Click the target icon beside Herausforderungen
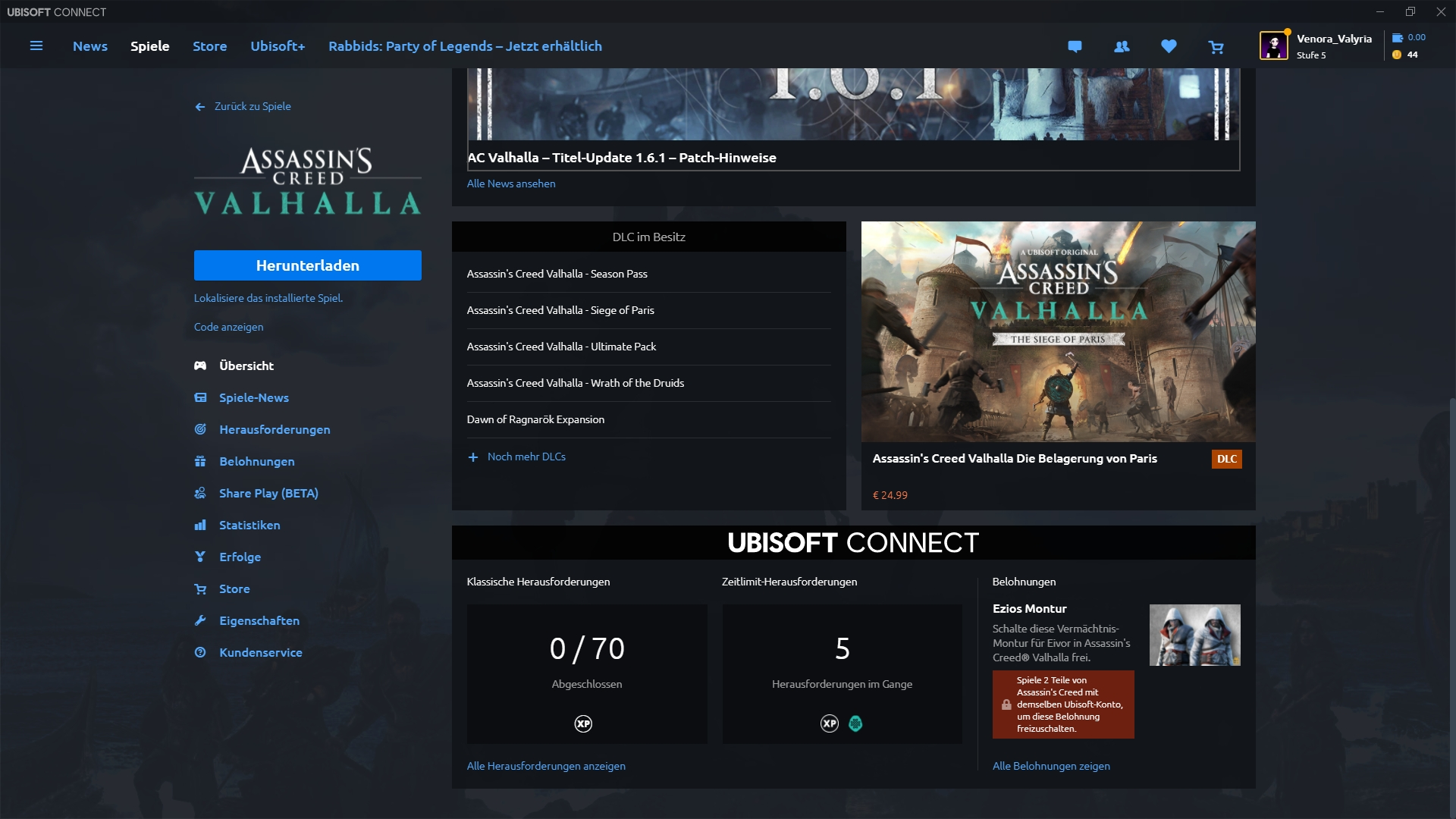This screenshot has height=819, width=1456. click(x=200, y=429)
